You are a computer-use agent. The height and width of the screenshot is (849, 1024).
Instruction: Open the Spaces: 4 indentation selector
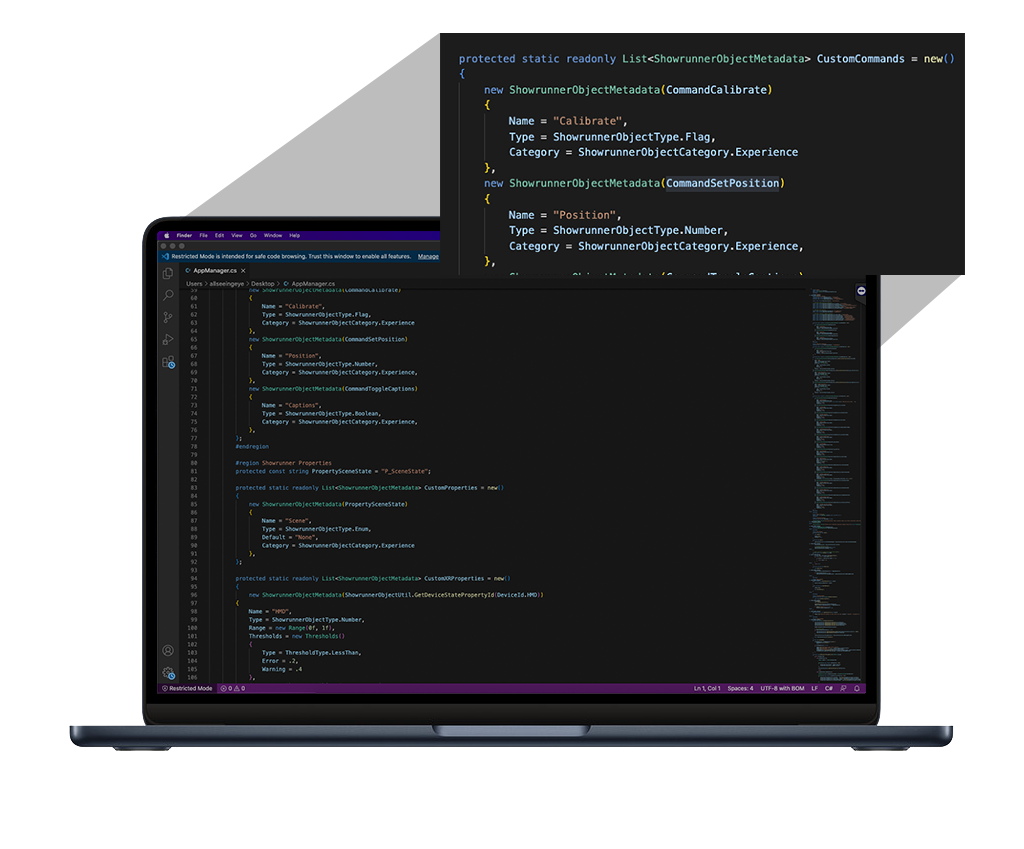point(739,689)
